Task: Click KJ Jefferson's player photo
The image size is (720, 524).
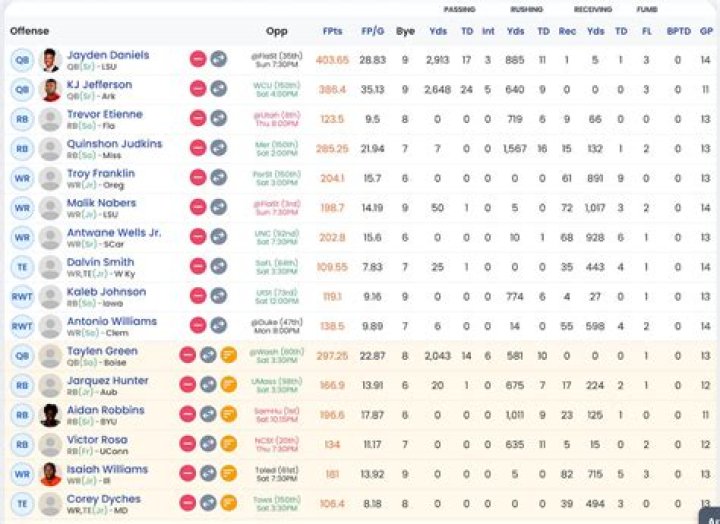Action: (50, 90)
